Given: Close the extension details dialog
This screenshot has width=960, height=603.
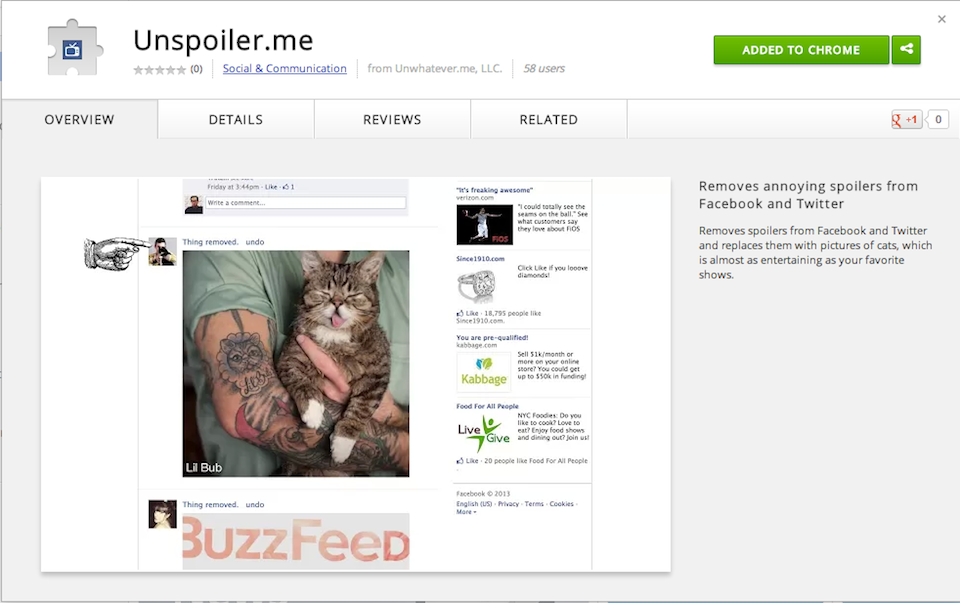Looking at the screenshot, I should [x=942, y=19].
